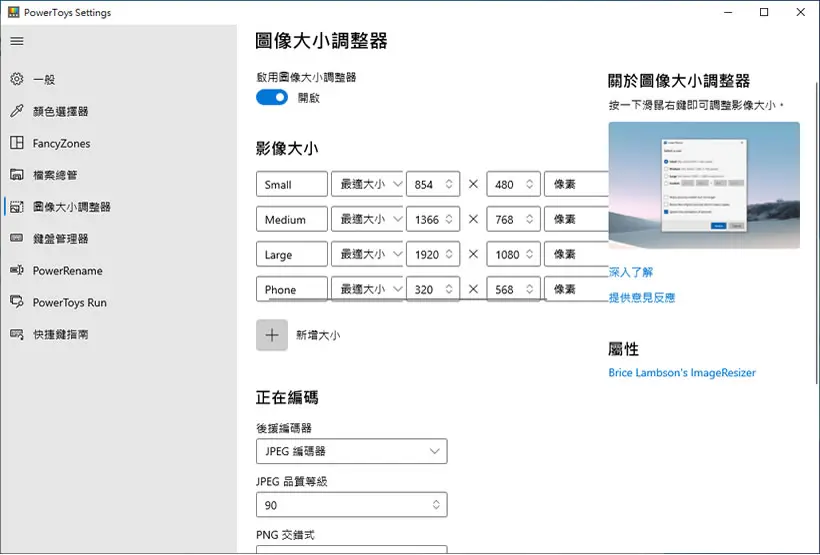Expand the 最適大小 dropdown for Large
This screenshot has width=820, height=555.
coord(367,254)
